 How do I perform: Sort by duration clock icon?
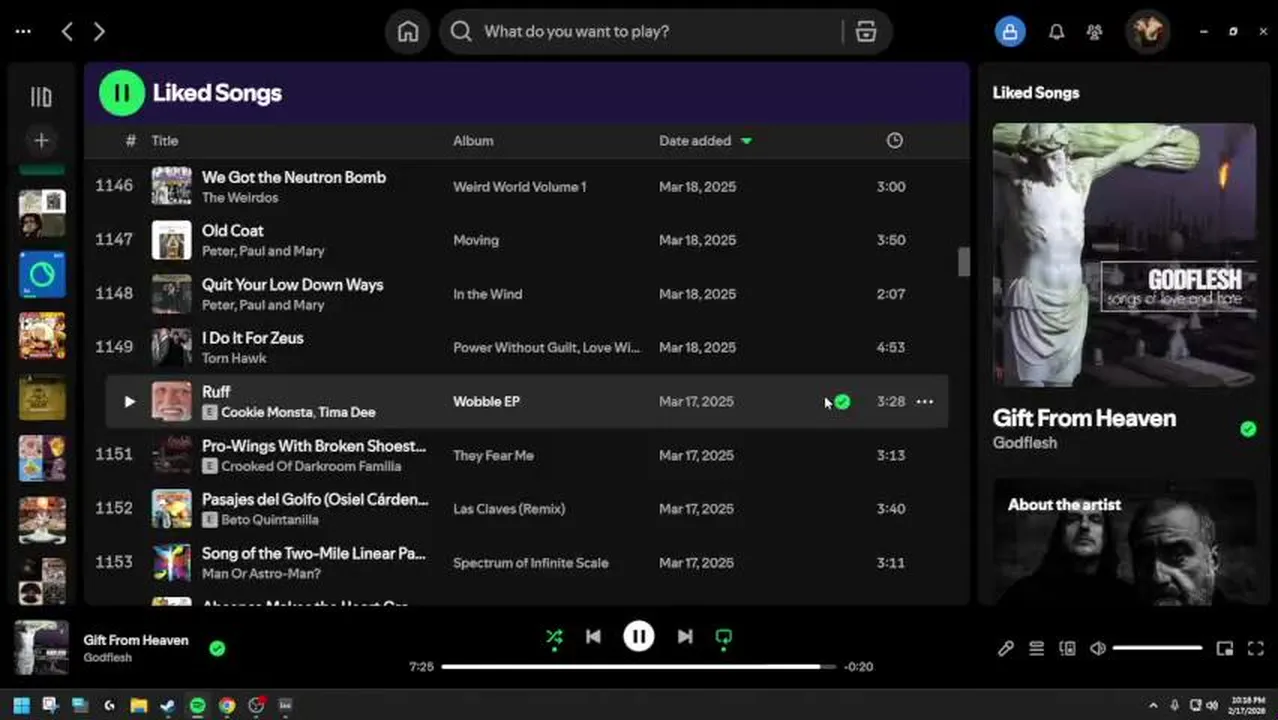[894, 141]
